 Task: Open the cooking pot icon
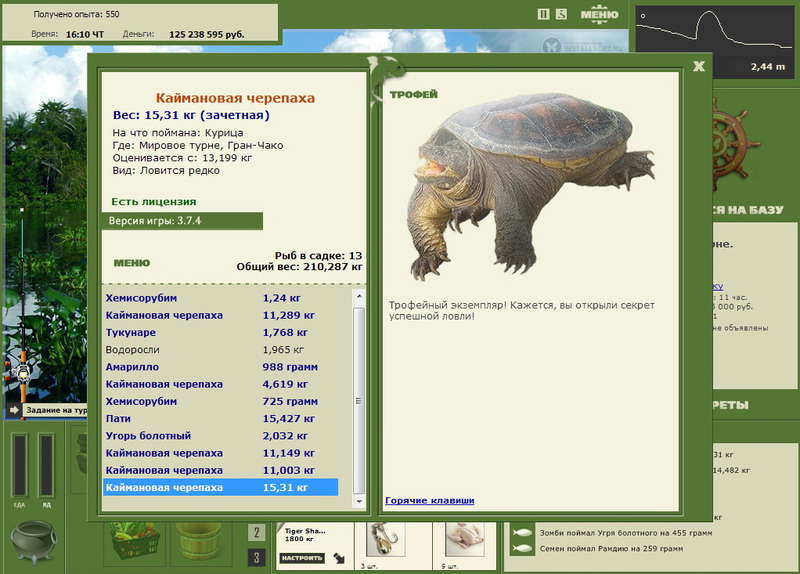[x=34, y=542]
